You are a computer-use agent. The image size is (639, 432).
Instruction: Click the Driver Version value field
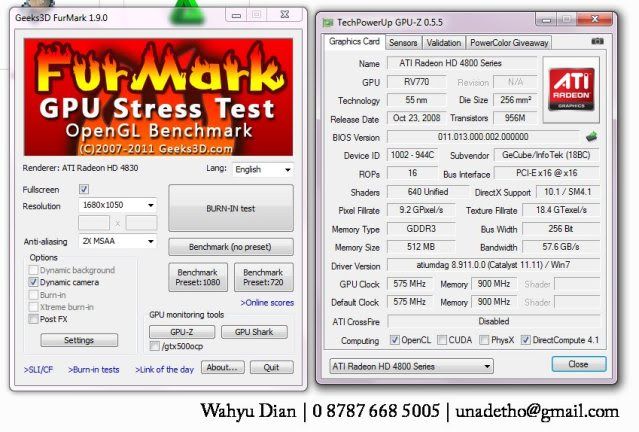click(493, 265)
